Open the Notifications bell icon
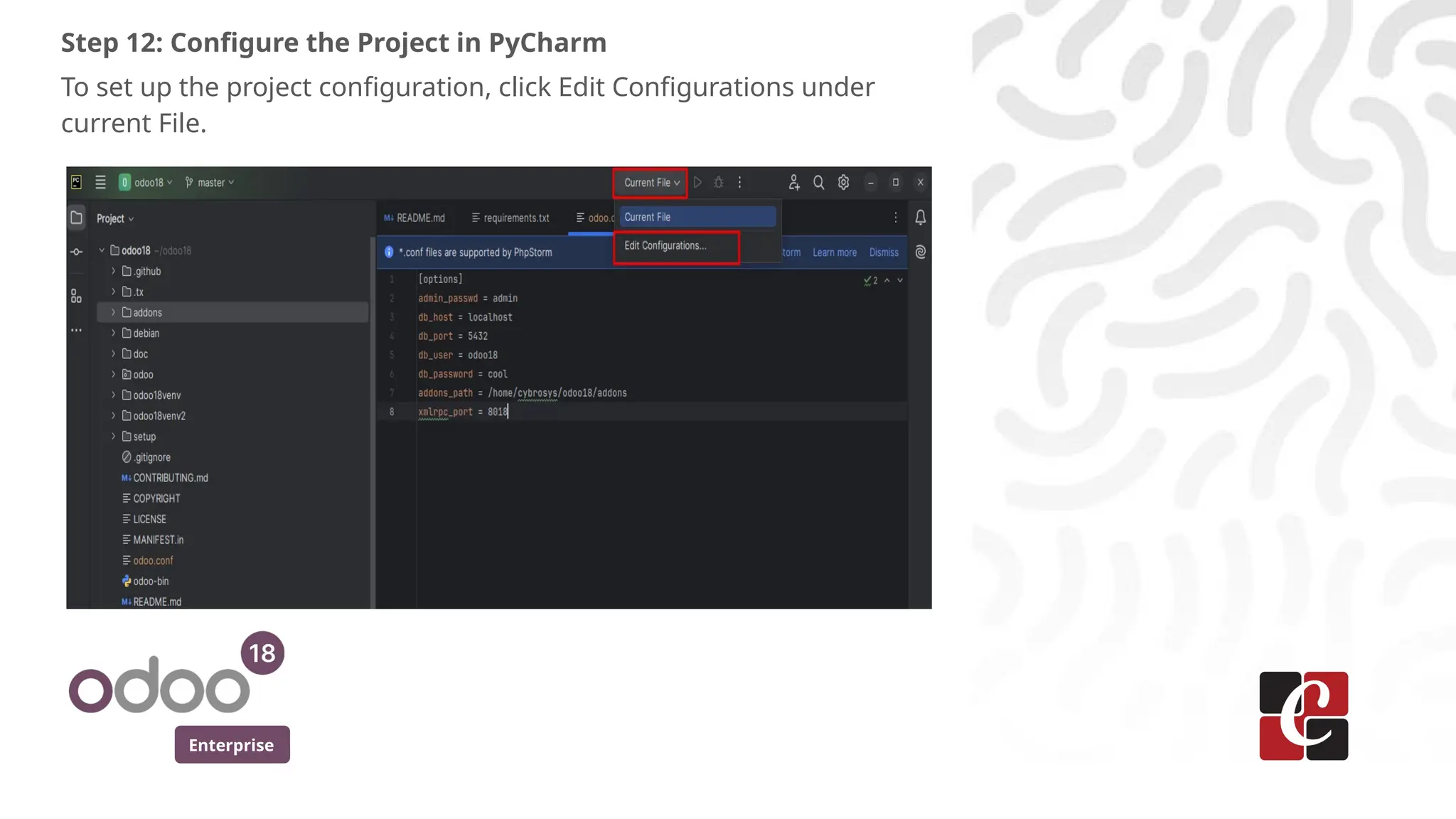The height and width of the screenshot is (819, 1456). tap(920, 218)
